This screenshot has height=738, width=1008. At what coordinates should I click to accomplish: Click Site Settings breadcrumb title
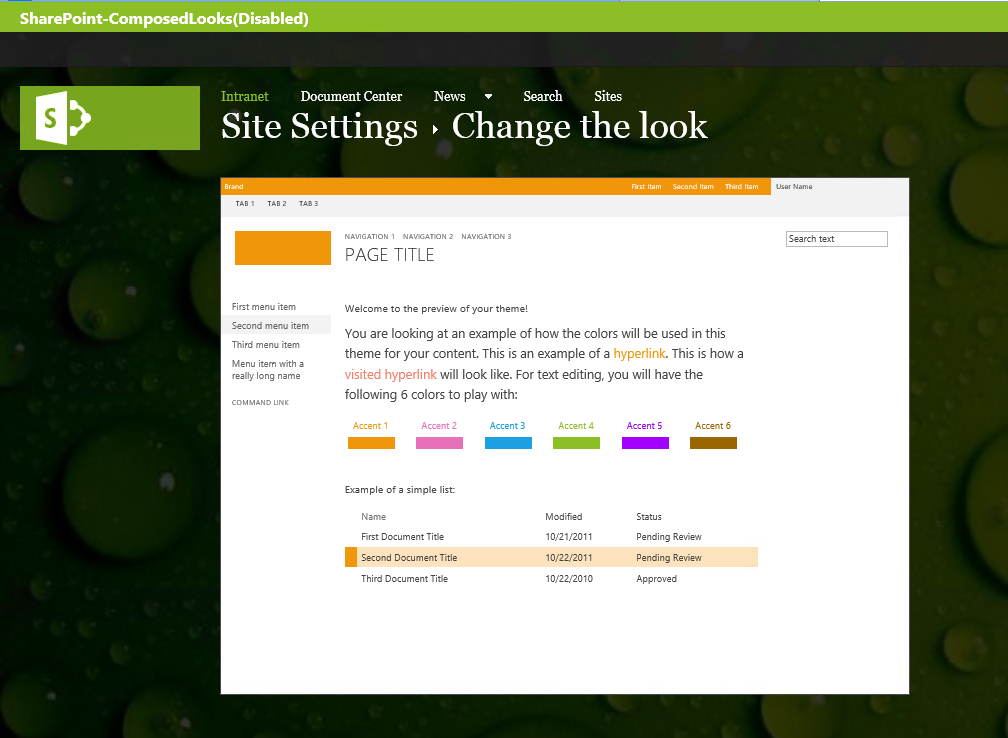[320, 126]
